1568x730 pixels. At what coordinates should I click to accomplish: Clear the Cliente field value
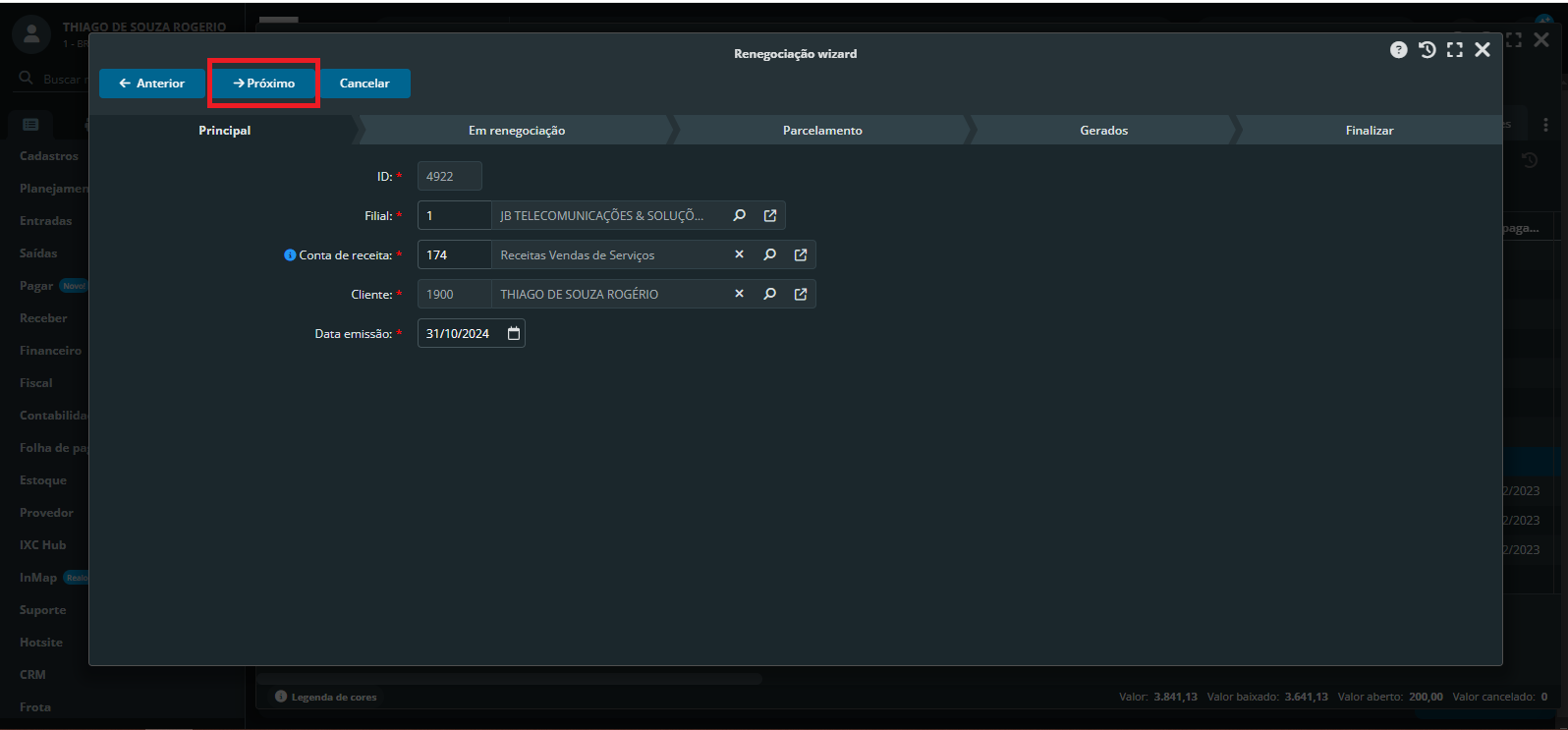click(x=740, y=294)
